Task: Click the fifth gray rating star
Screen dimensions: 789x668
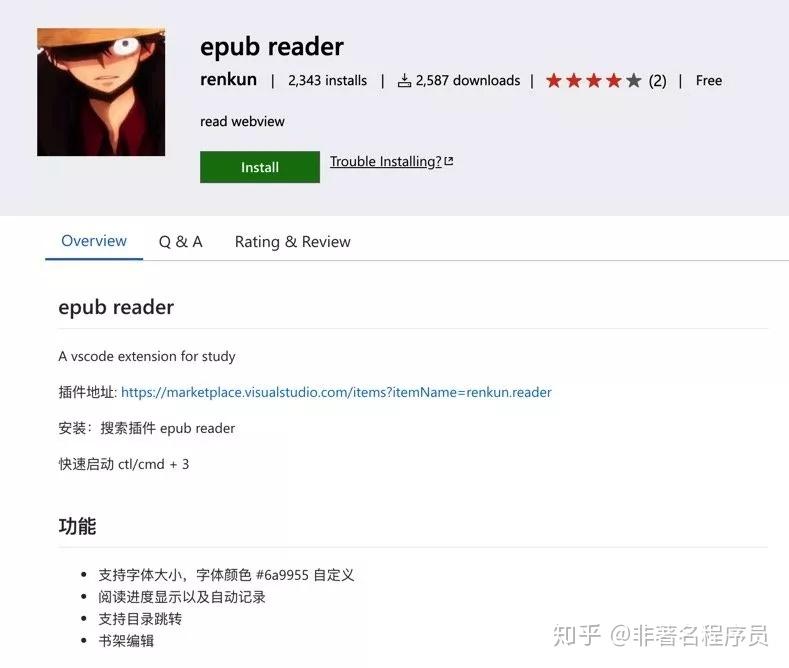Action: pyautogui.click(x=634, y=80)
